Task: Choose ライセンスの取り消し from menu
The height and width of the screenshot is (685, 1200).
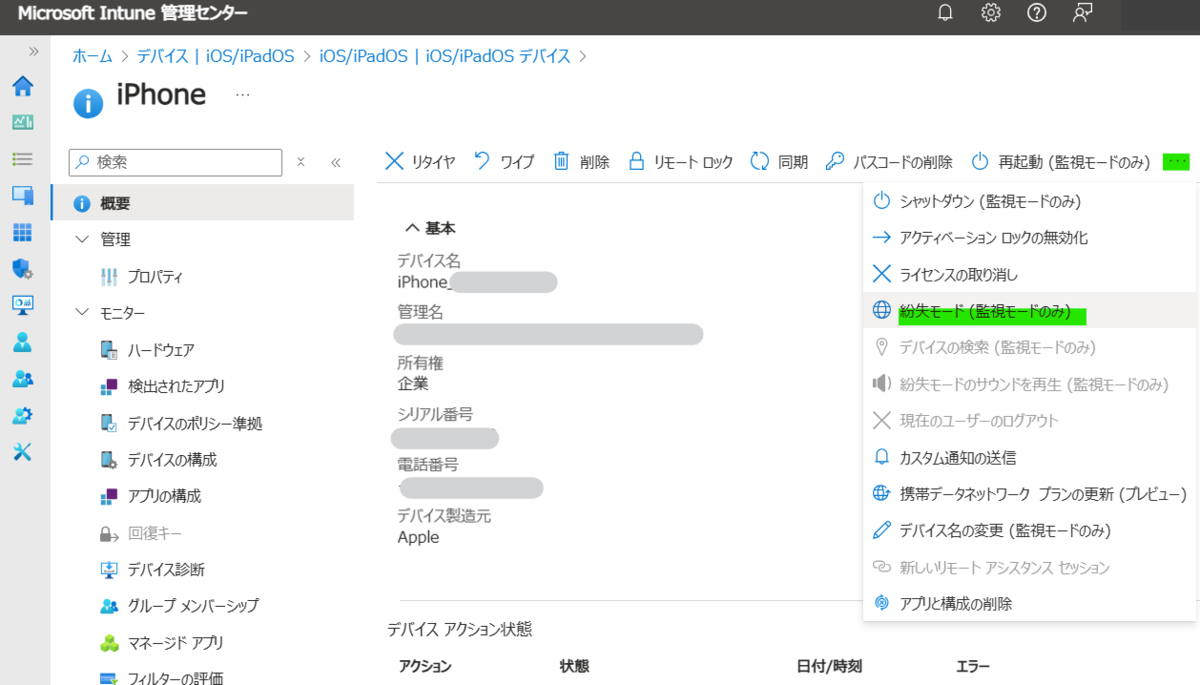Action: tap(1030, 274)
